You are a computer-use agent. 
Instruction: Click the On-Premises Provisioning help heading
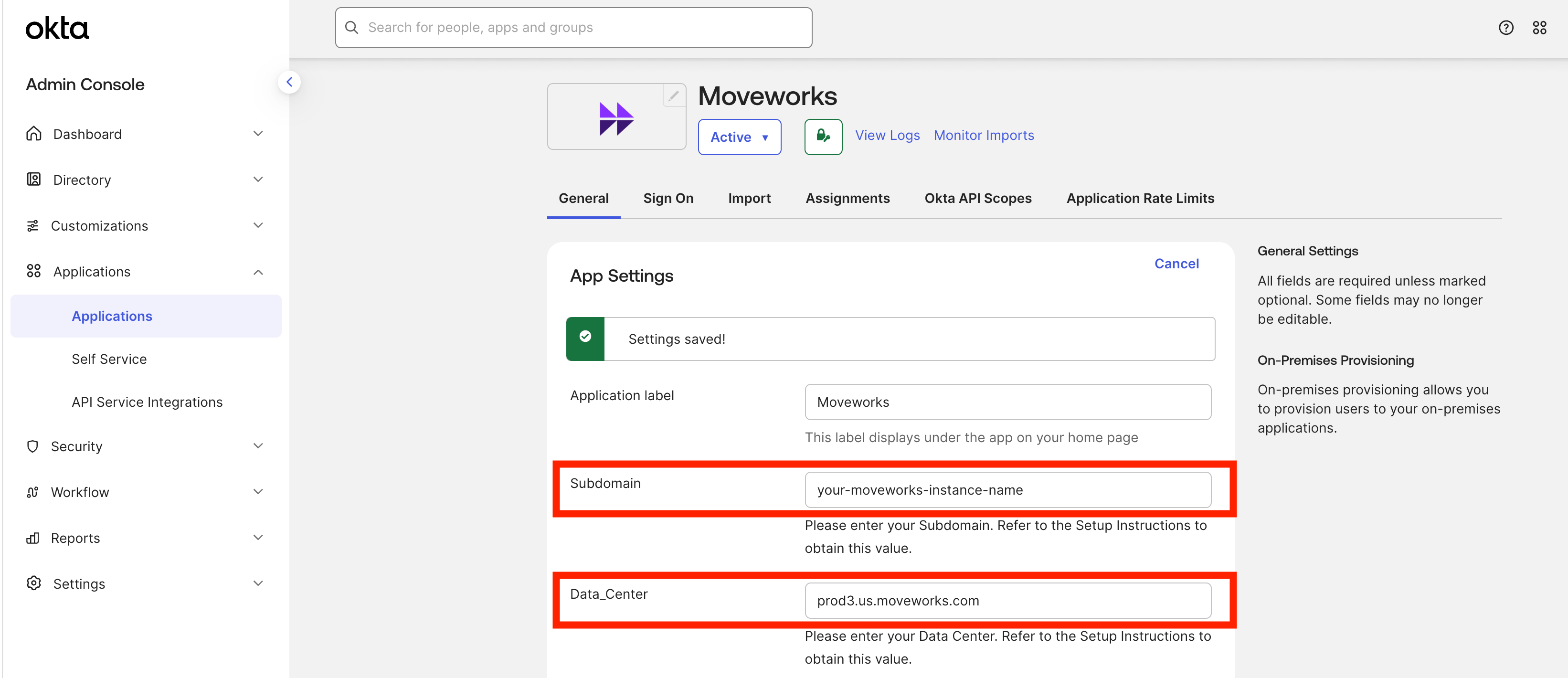1335,360
